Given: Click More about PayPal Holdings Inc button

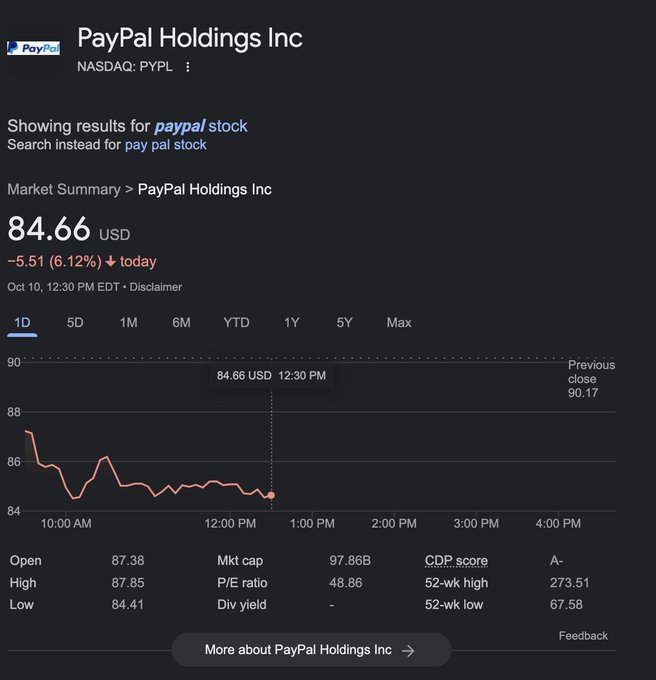Looking at the screenshot, I should [311, 650].
